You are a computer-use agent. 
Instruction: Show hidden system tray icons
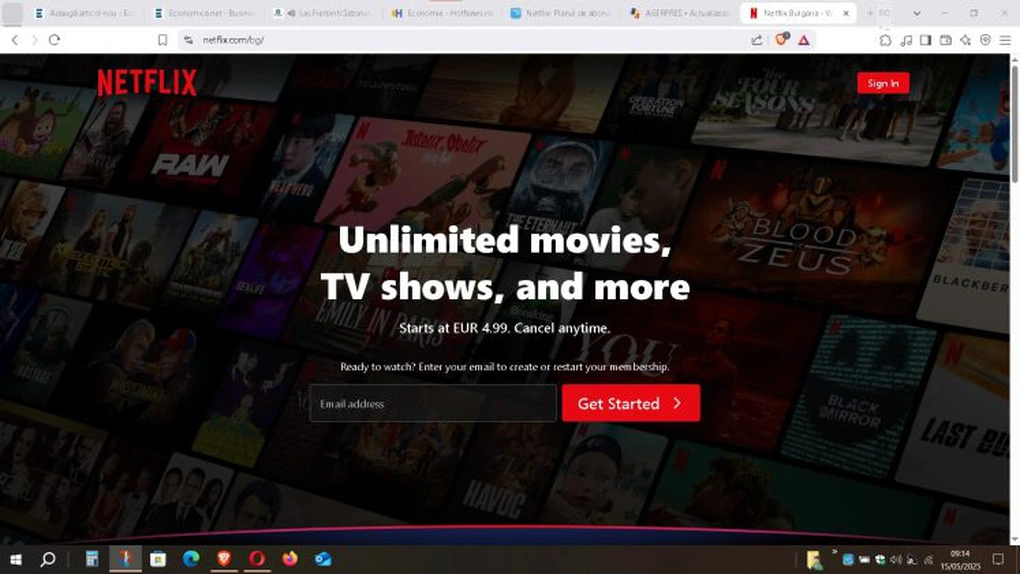835,552
